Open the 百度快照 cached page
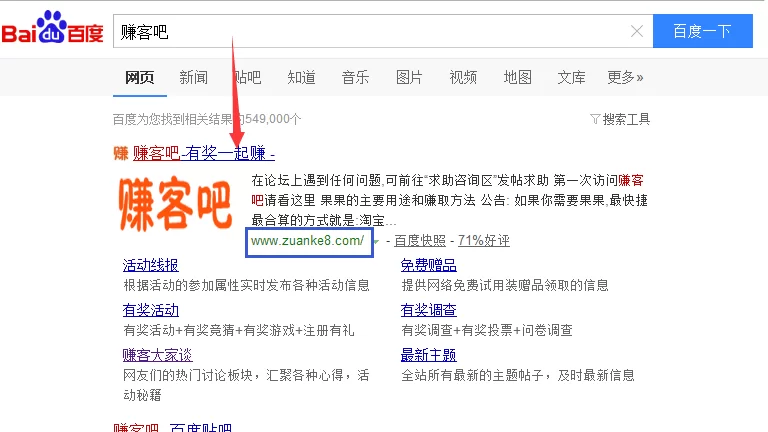Viewport: 768px width, 432px height. pos(420,241)
